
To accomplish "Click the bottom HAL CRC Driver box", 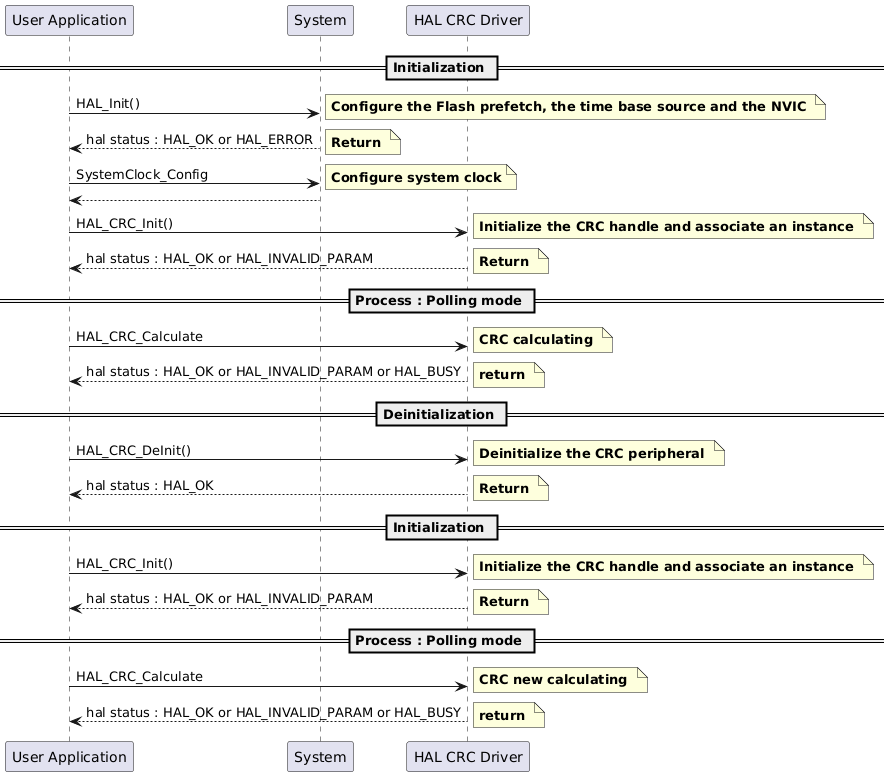I will 467,756.
